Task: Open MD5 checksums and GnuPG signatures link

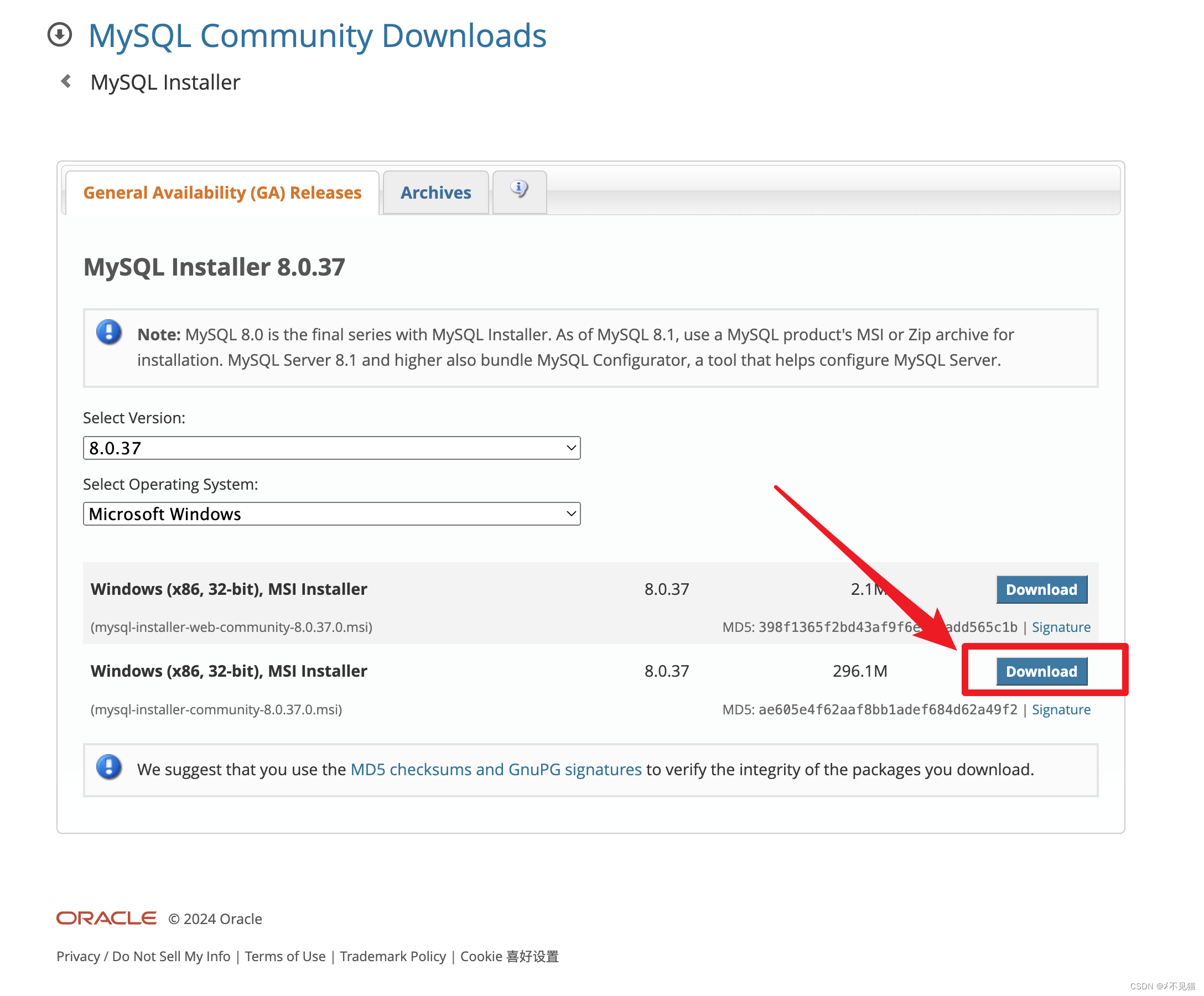Action: (x=496, y=770)
